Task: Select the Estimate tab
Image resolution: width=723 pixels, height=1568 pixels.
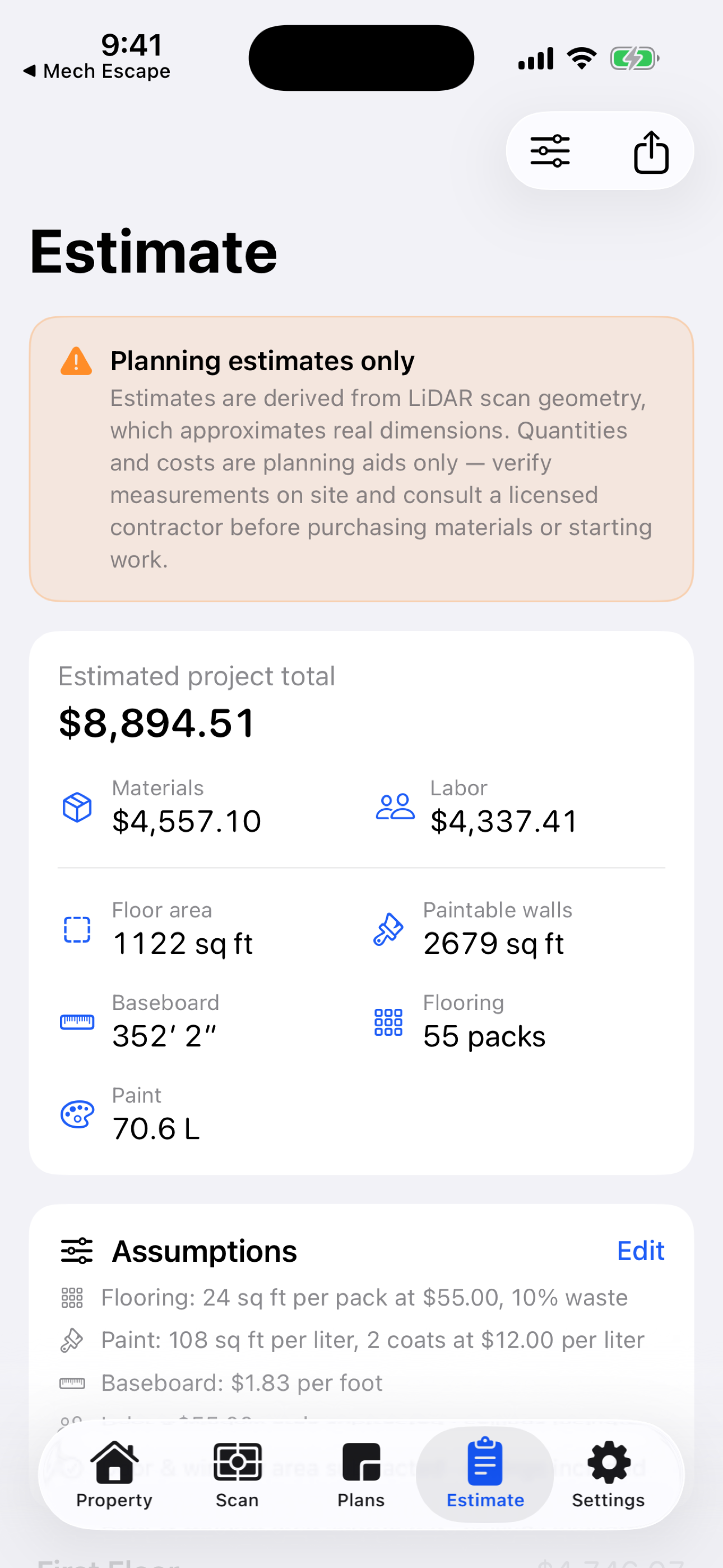Action: tap(485, 1474)
